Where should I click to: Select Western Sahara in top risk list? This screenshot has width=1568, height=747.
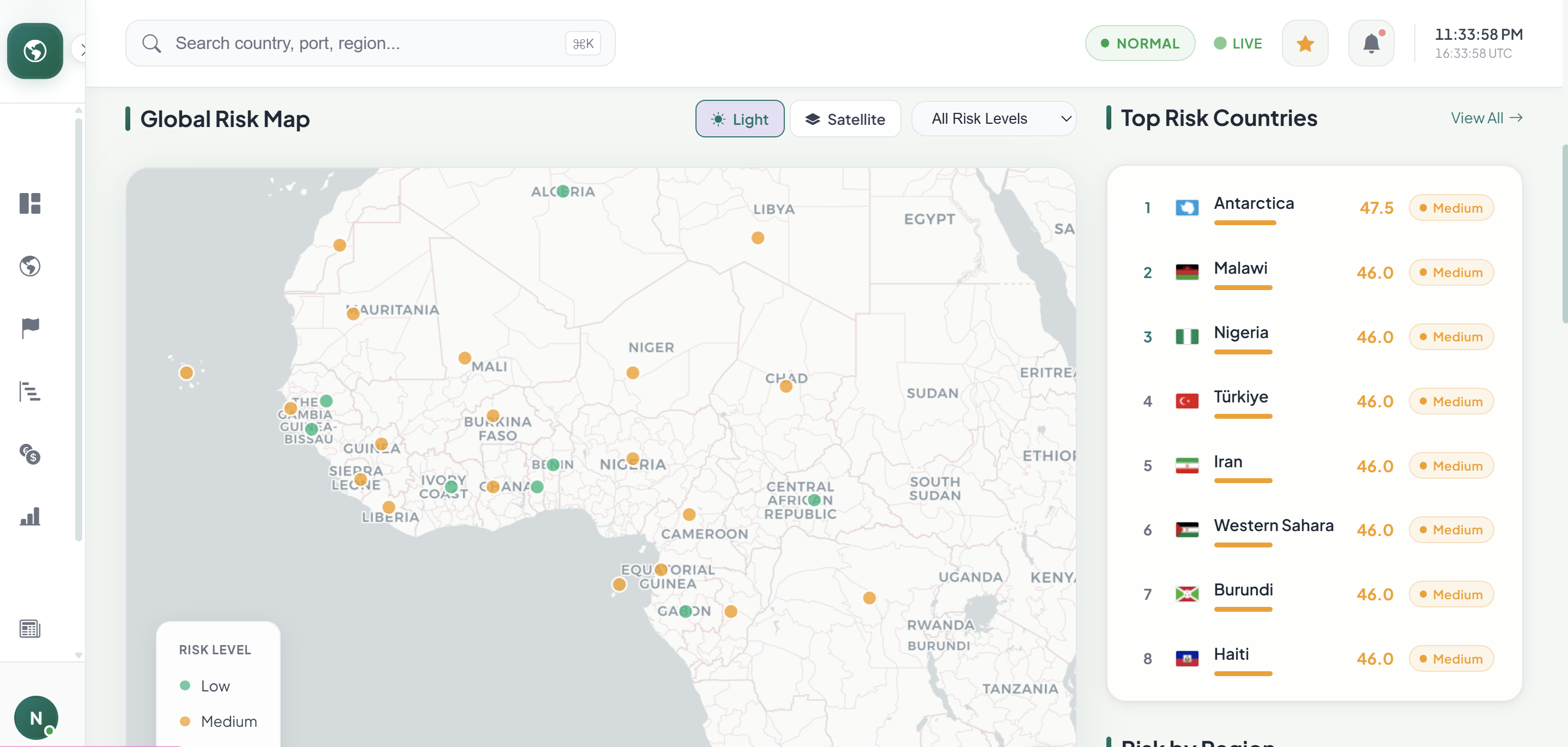pyautogui.click(x=1315, y=529)
